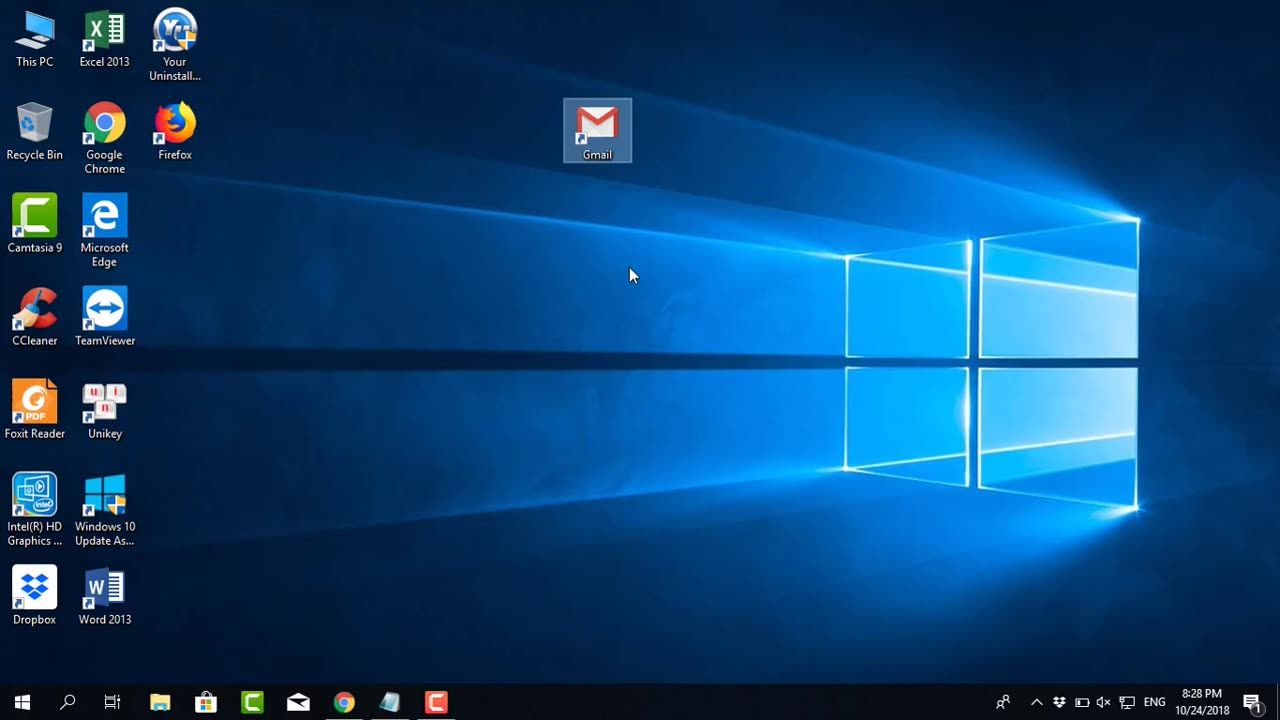The height and width of the screenshot is (720, 1280).
Task: Open the red Camtasia recorder taskbar icon
Action: coord(436,702)
